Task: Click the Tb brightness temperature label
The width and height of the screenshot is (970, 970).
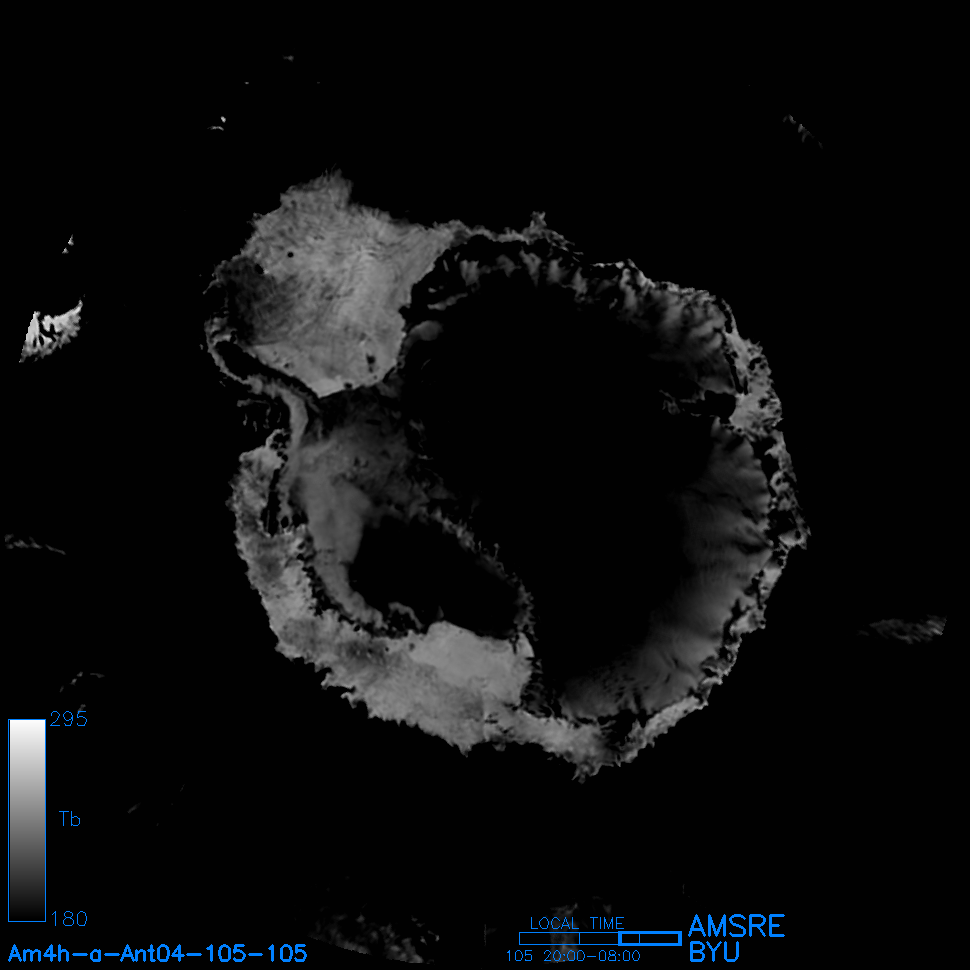Action: tap(69, 820)
